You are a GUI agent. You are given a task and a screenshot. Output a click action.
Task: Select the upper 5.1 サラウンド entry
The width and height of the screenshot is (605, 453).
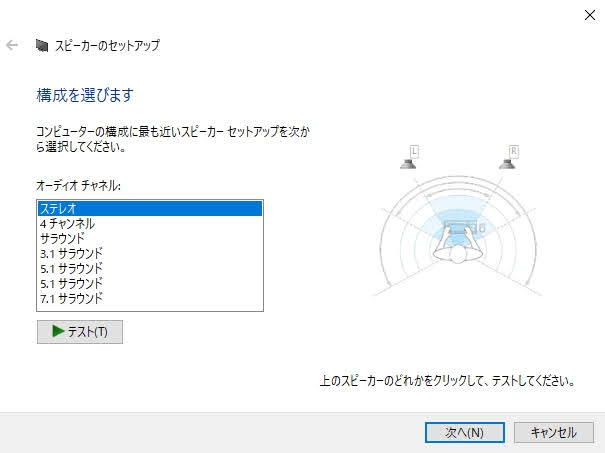(x=148, y=269)
